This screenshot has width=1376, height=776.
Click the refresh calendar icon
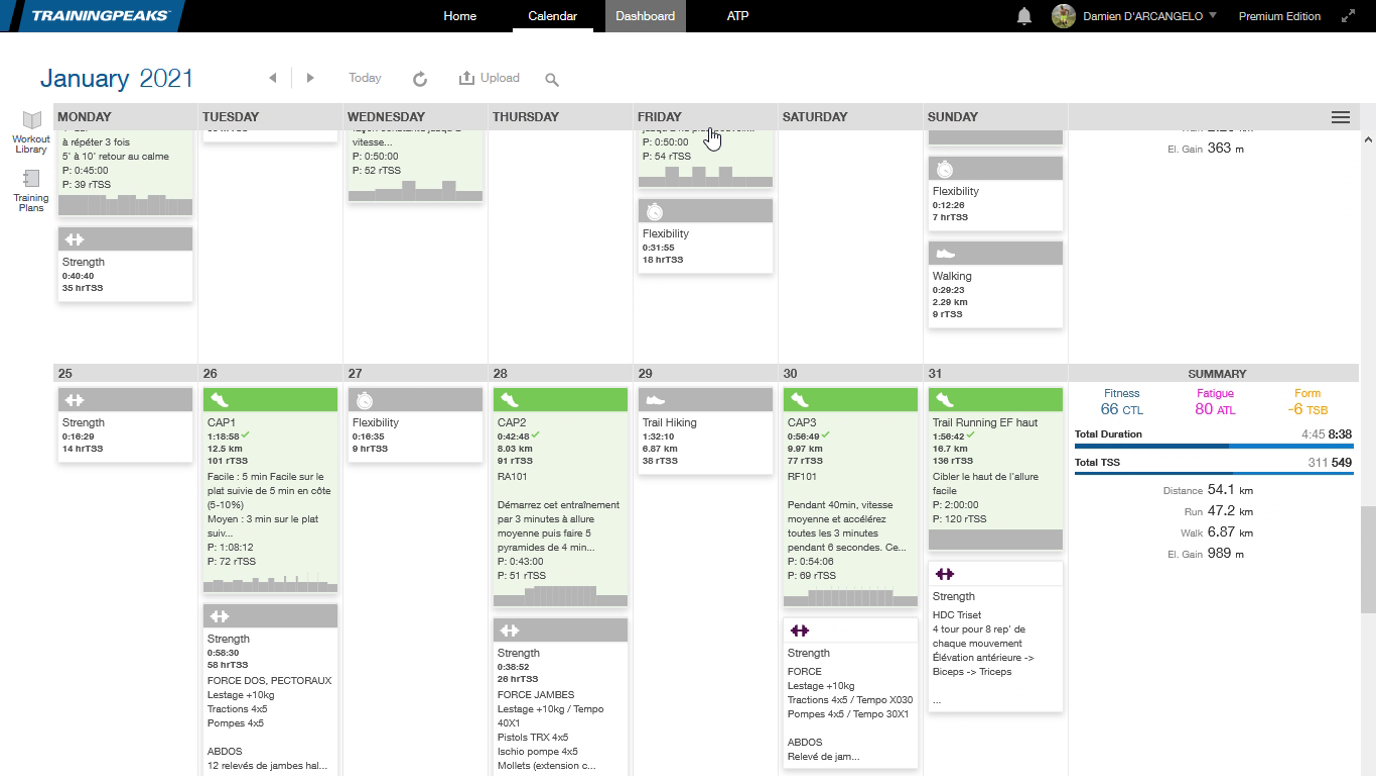420,79
